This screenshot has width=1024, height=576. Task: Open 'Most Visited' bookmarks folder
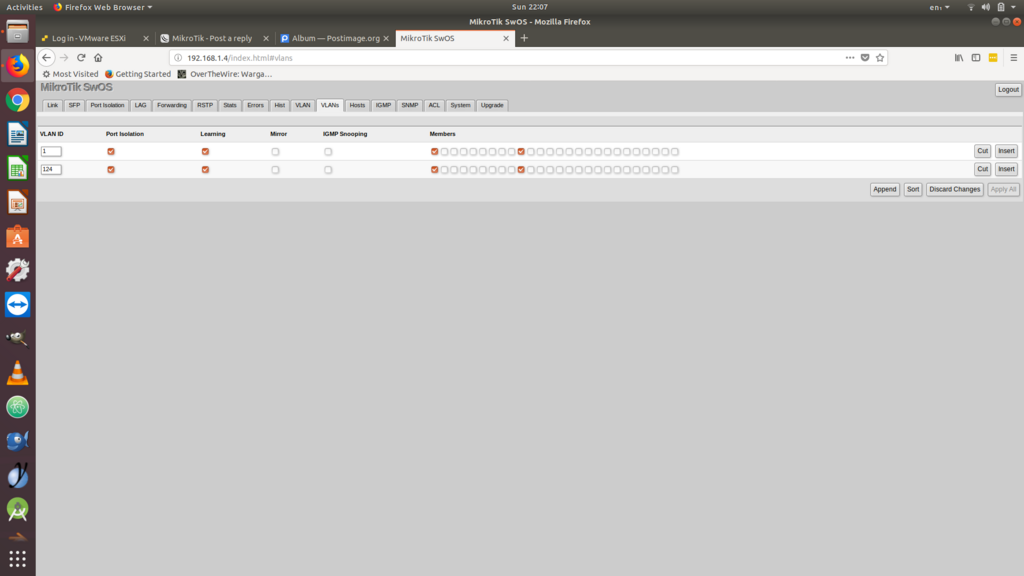[71, 74]
